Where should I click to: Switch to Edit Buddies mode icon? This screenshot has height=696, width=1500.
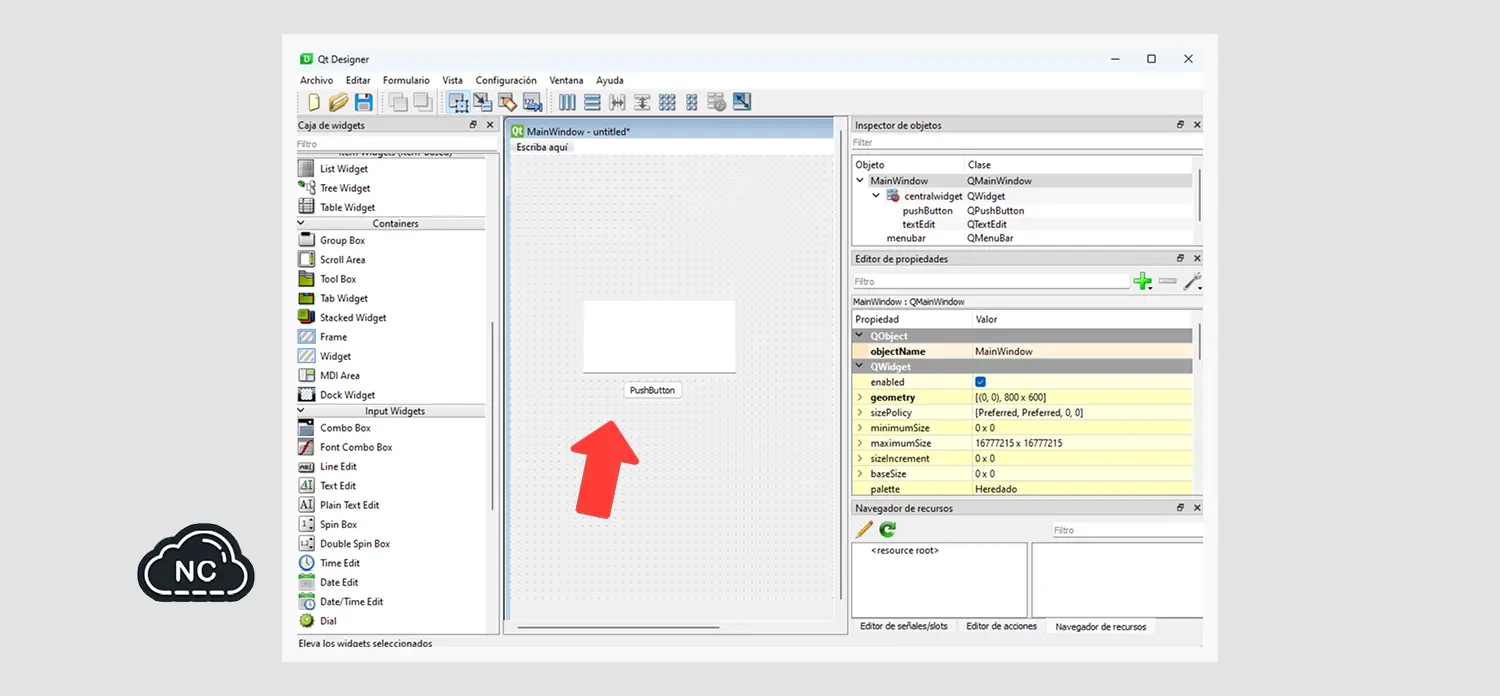pyautogui.click(x=508, y=102)
